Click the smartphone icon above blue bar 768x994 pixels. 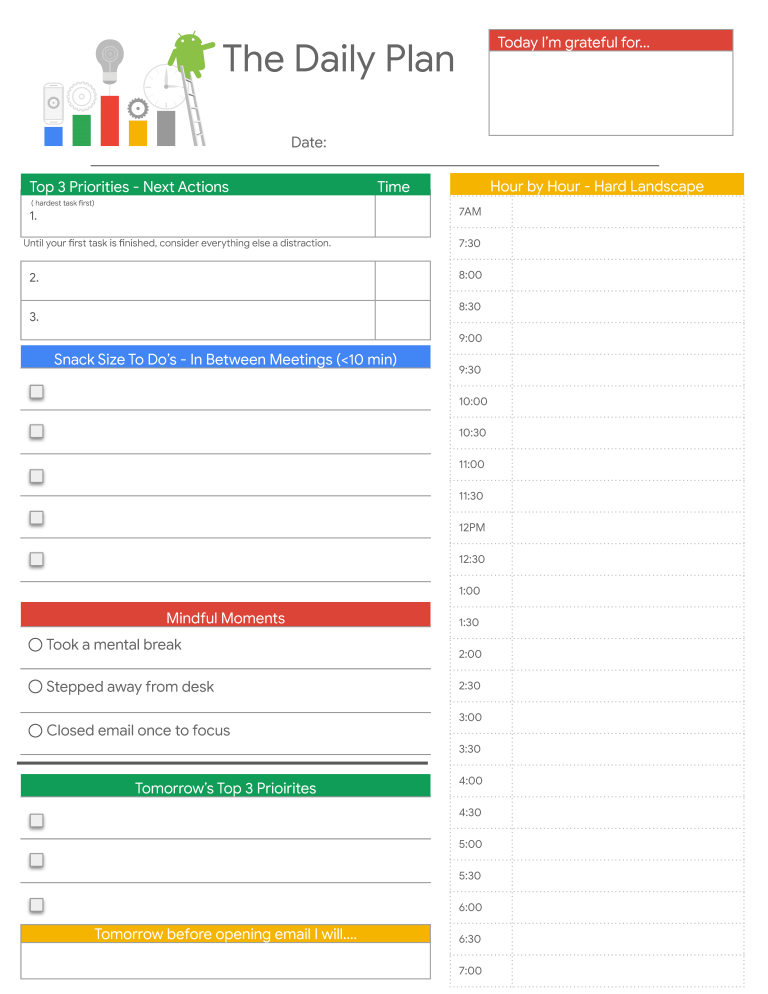[x=53, y=103]
